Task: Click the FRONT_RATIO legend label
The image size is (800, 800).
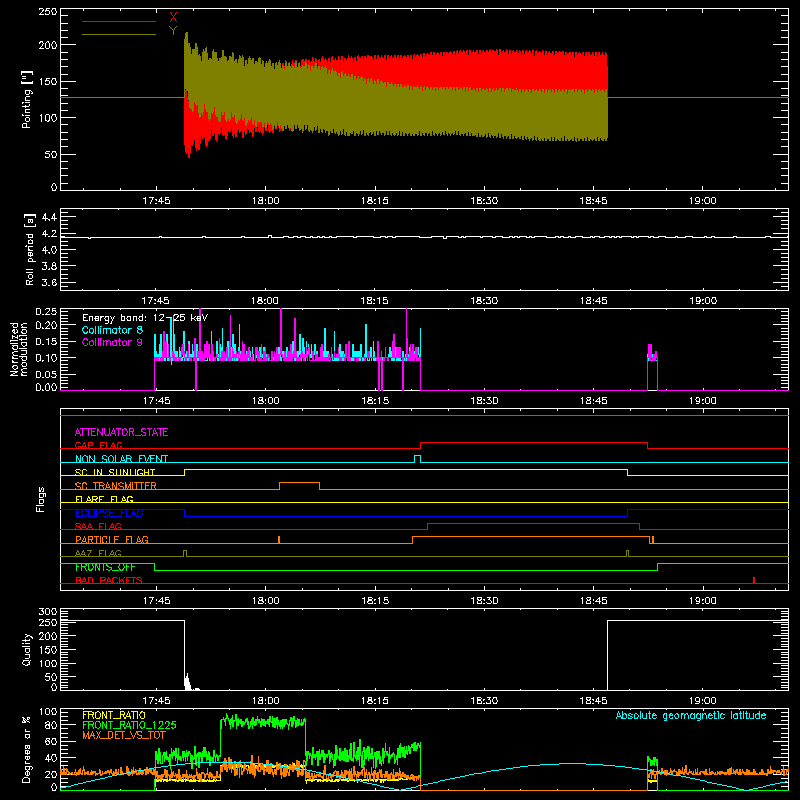Action: coord(114,715)
